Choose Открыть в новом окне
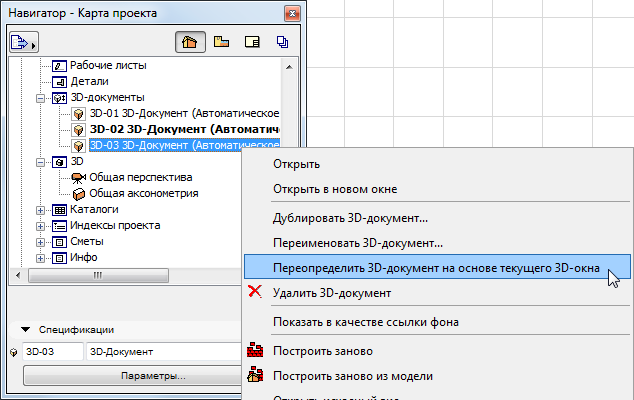Image resolution: width=634 pixels, height=400 pixels. (437, 189)
